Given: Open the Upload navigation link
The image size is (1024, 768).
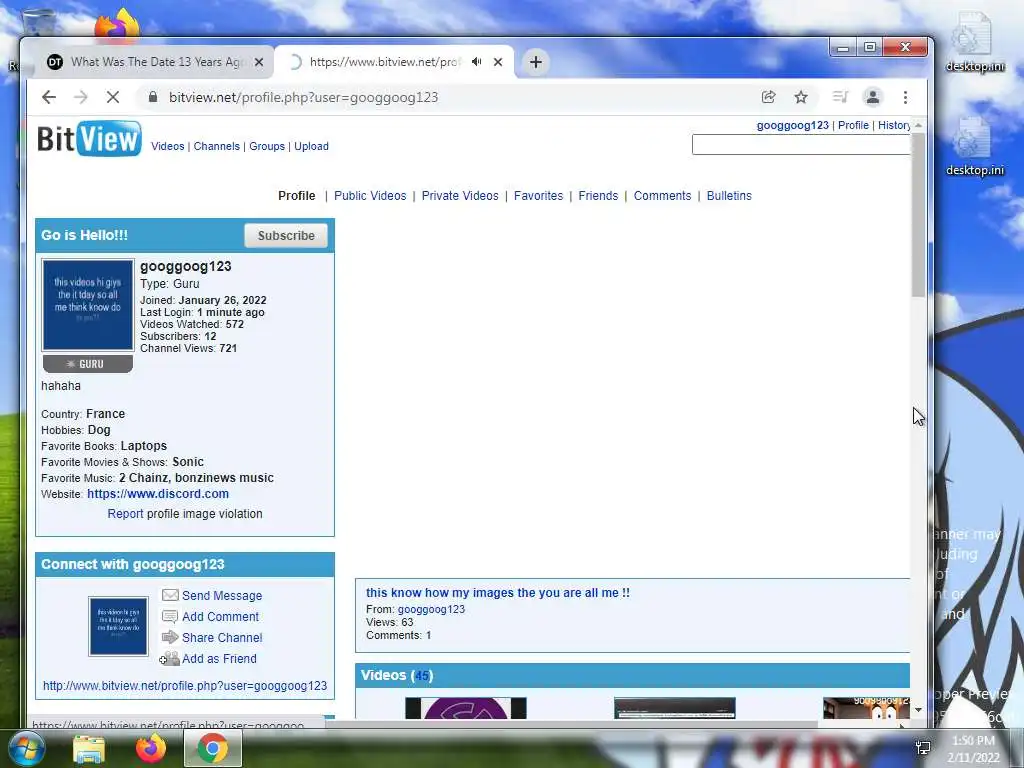Looking at the screenshot, I should 312,146.
